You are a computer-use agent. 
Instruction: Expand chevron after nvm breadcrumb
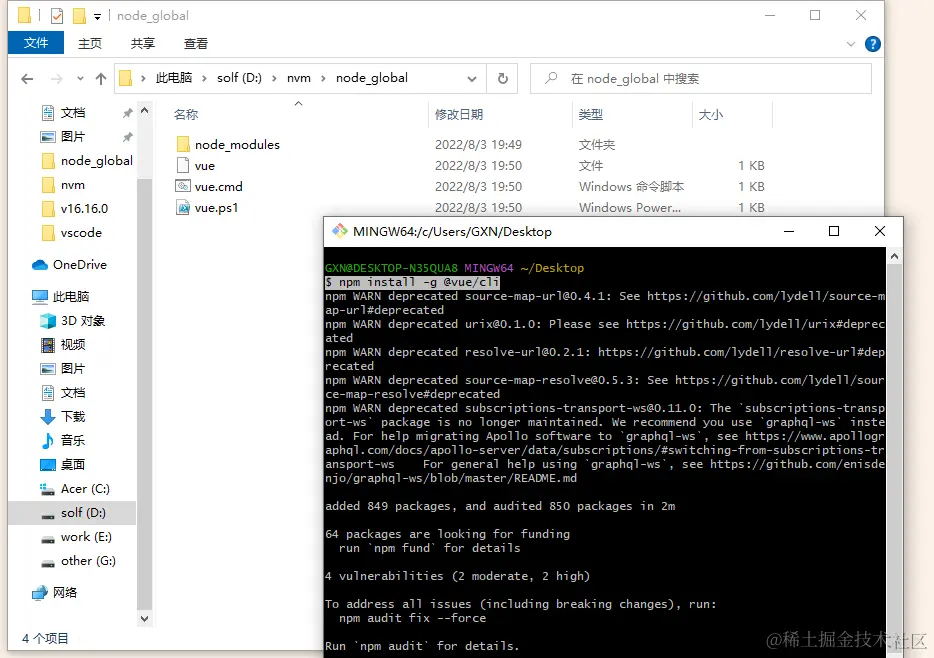323,79
